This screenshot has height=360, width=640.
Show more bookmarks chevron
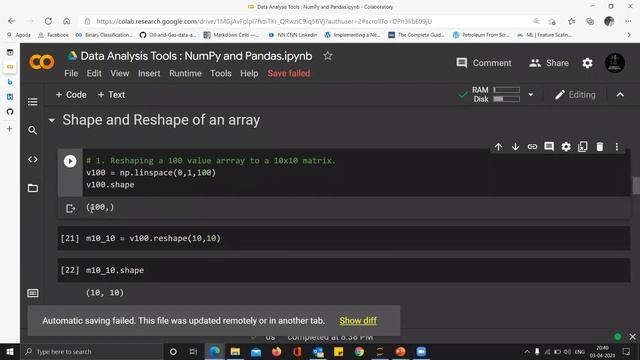point(629,35)
